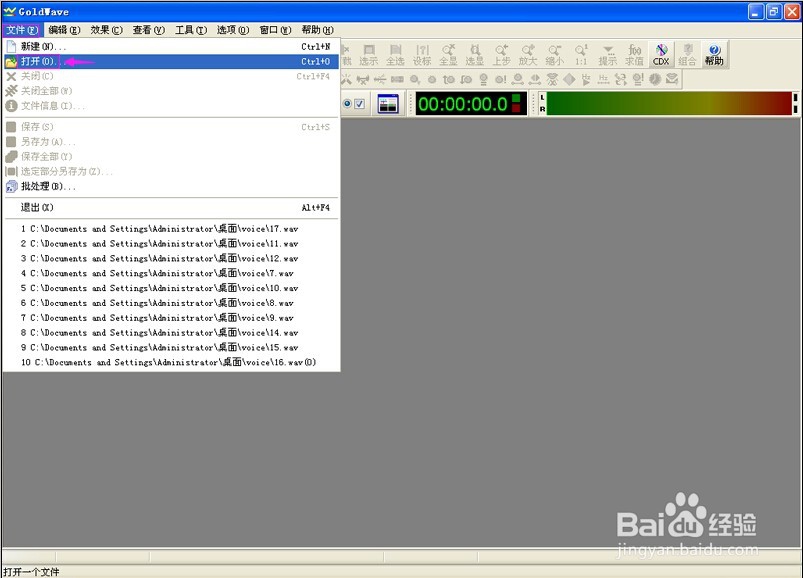Open recent file voice\9.wav

pyautogui.click(x=171, y=318)
